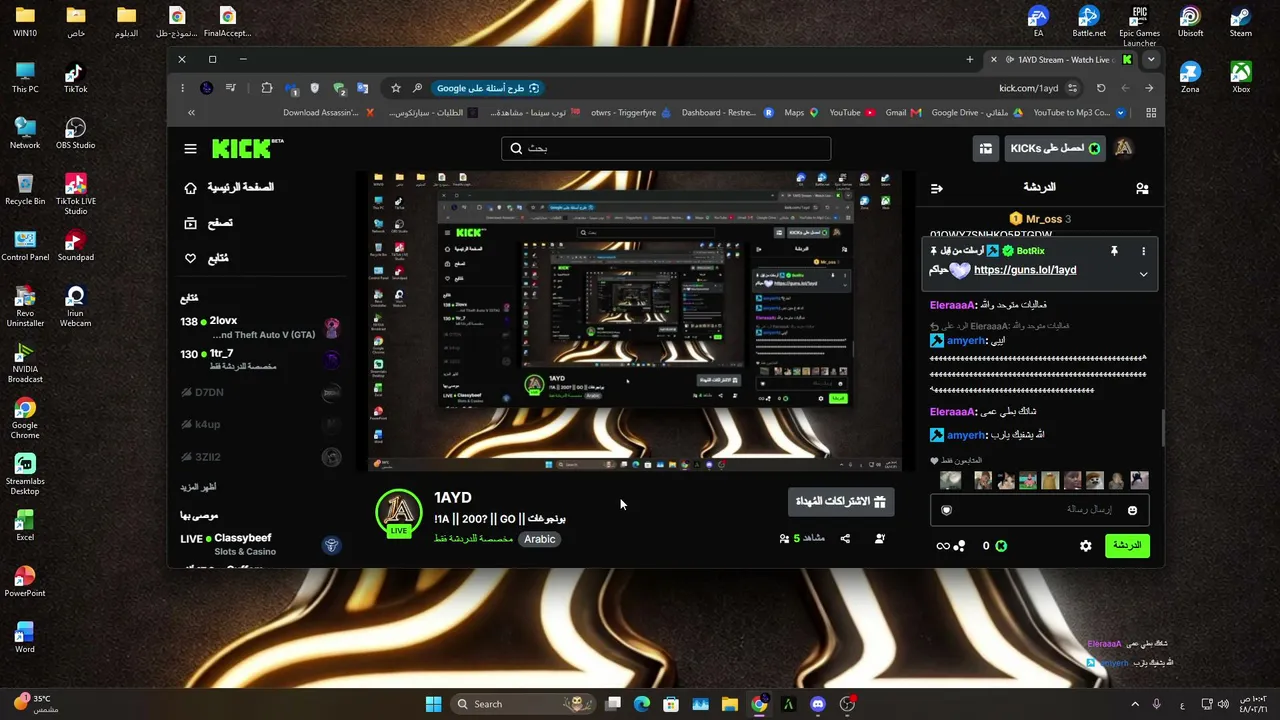This screenshot has height=720, width=1280.
Task: Collapse the chat panel with arrow icon
Action: (936, 188)
